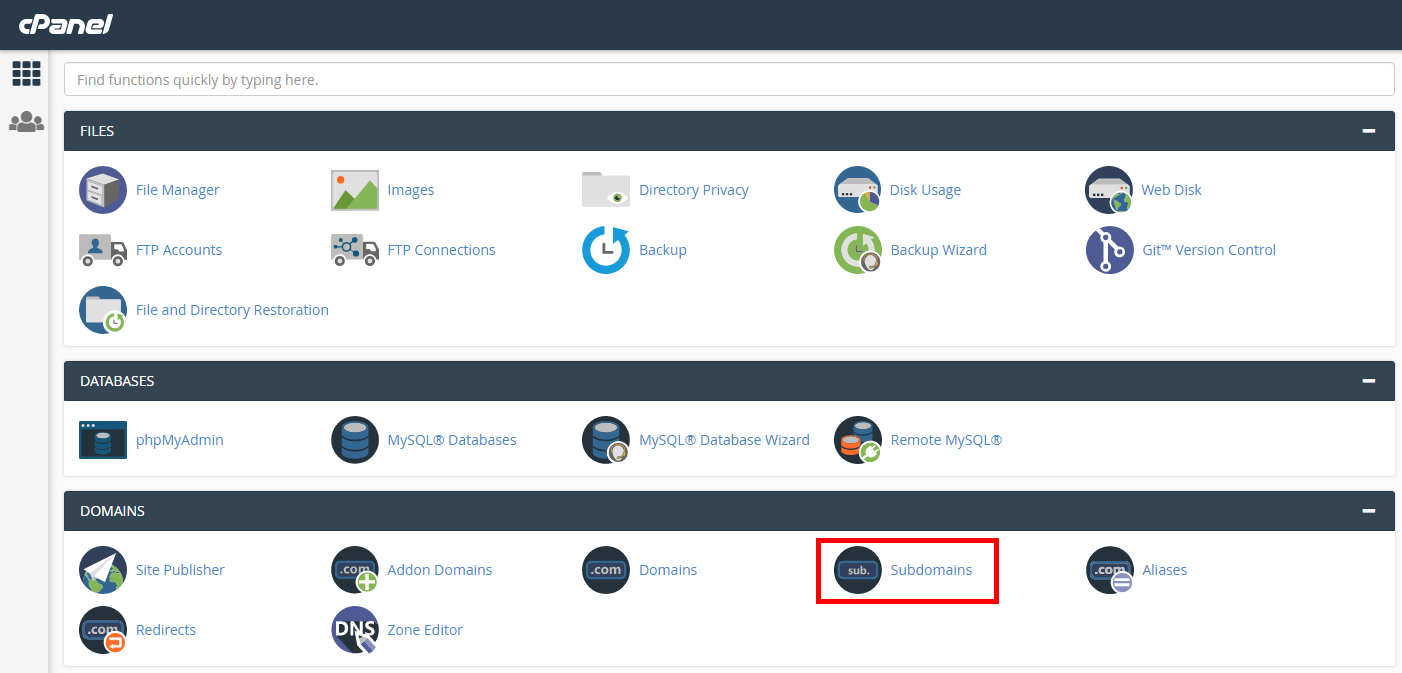Screen dimensions: 1402x673
Task: Click the Web Disk link
Action: click(1172, 190)
